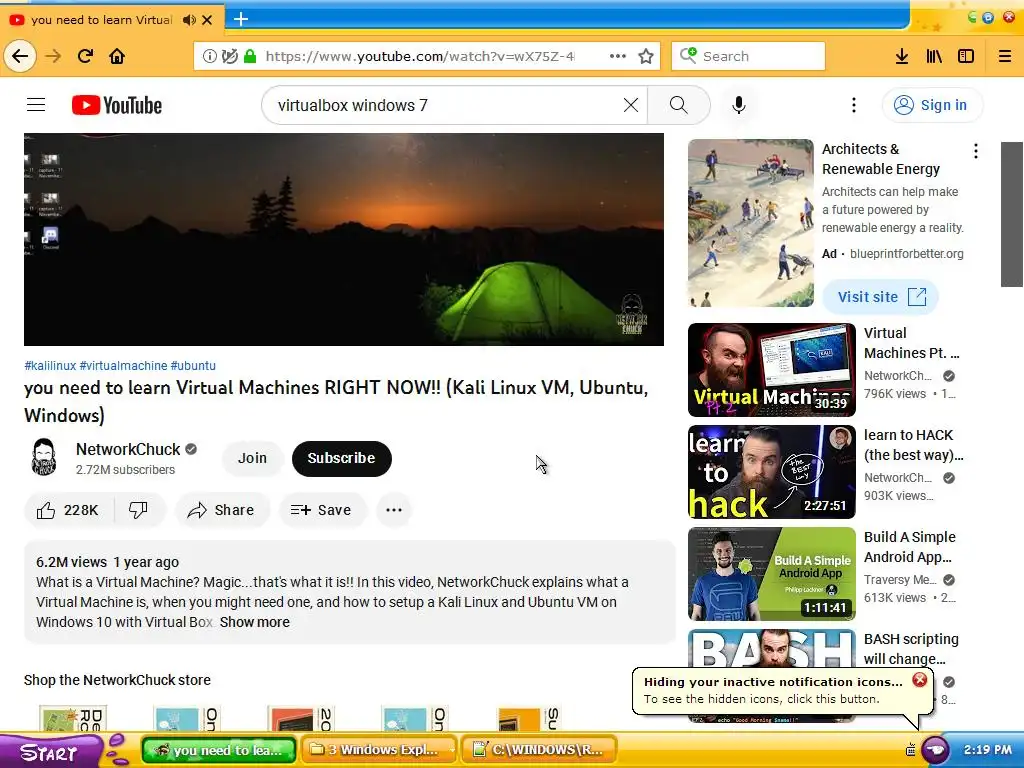
Task: Show site information icon in address bar
Action: coord(210,56)
